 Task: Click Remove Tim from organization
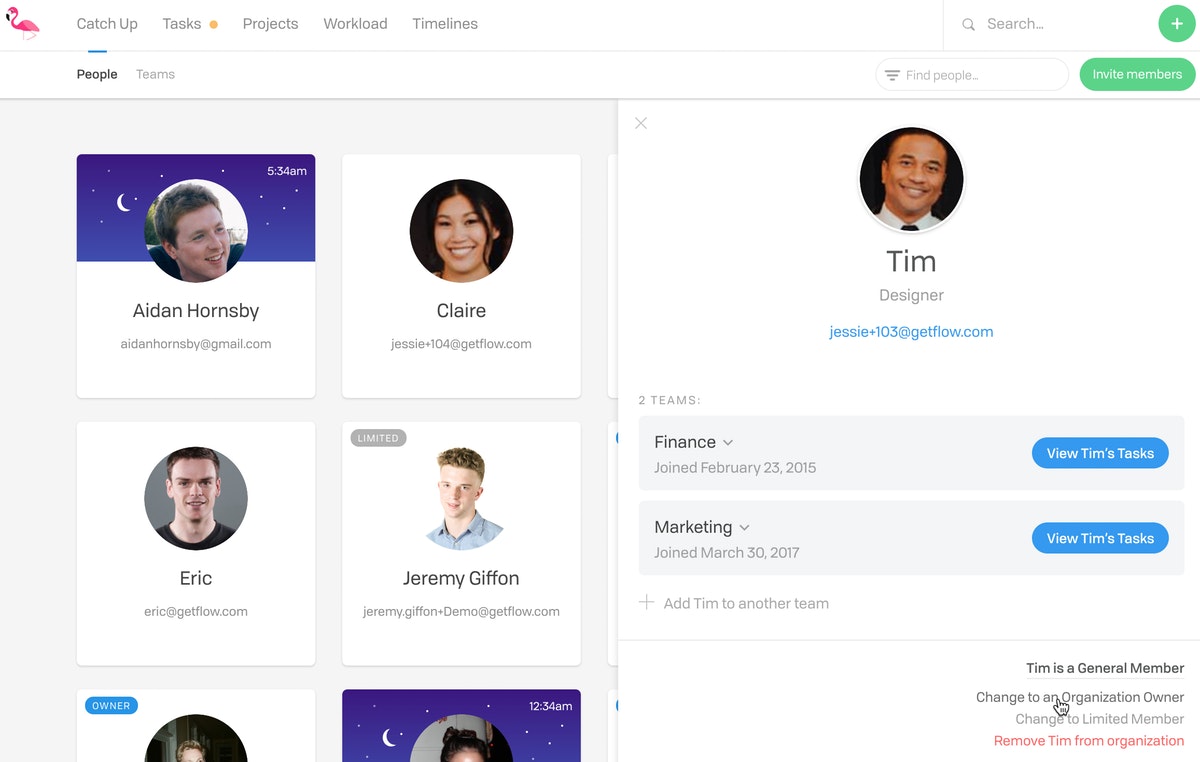point(1089,741)
